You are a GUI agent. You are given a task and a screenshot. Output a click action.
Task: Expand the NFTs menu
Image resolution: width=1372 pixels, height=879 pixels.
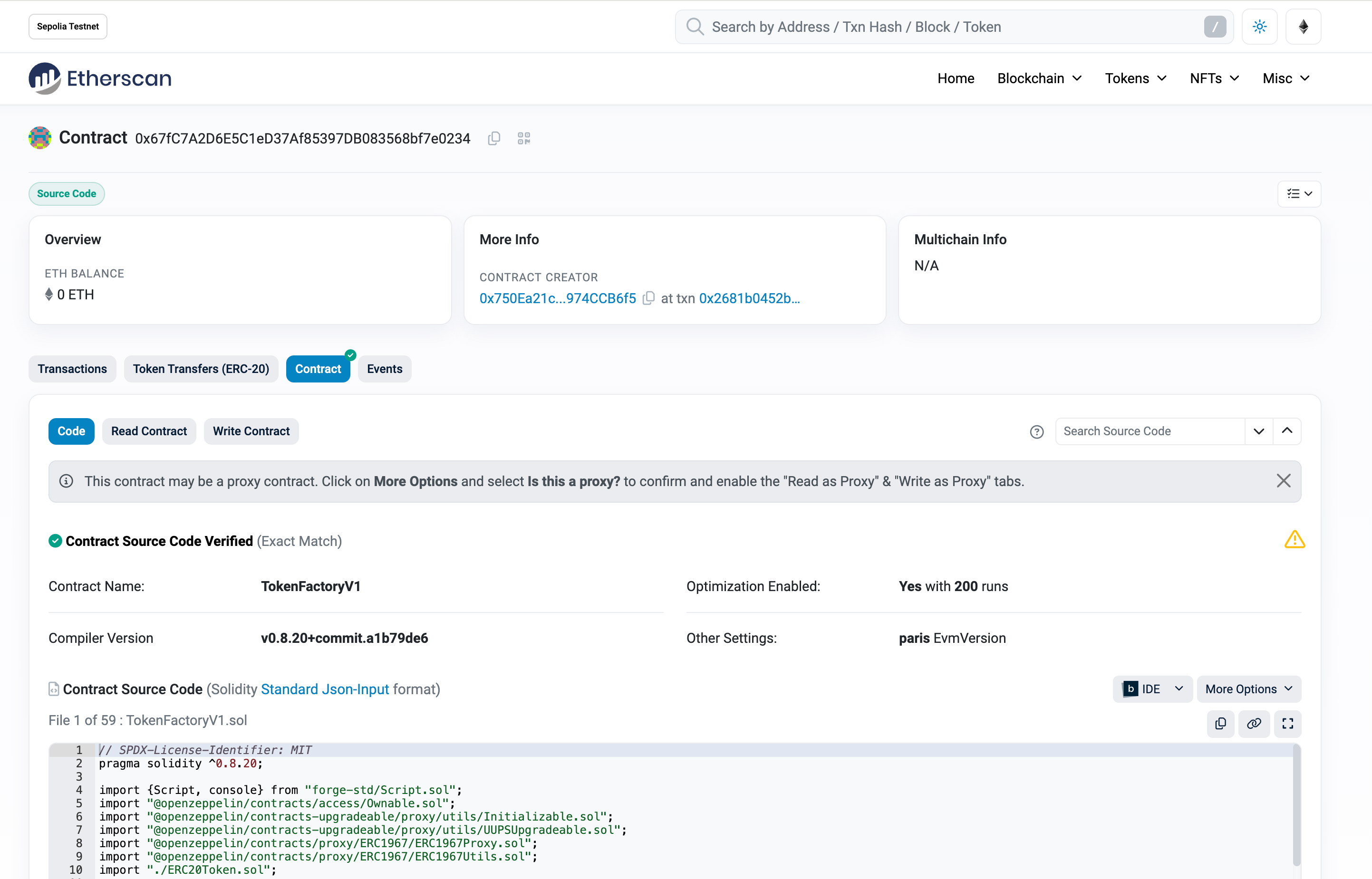pos(1215,78)
